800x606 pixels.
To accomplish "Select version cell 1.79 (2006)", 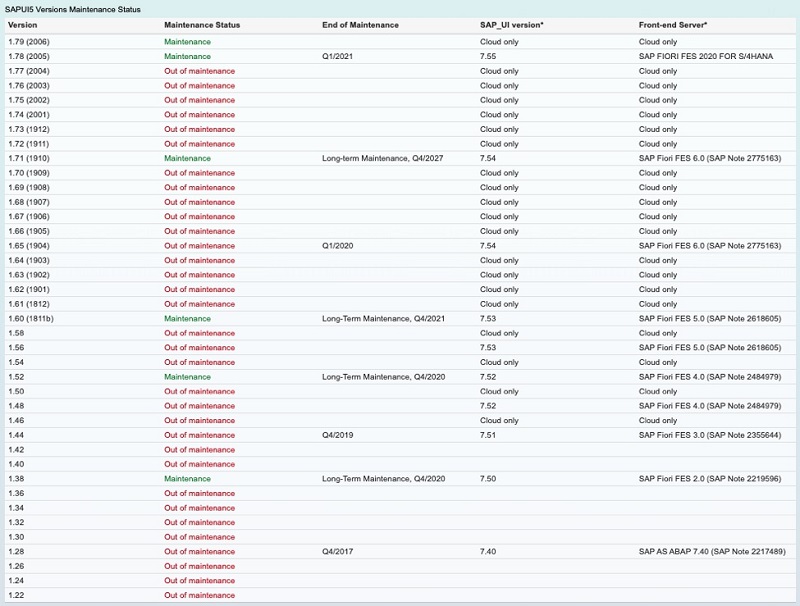I will point(29,42).
